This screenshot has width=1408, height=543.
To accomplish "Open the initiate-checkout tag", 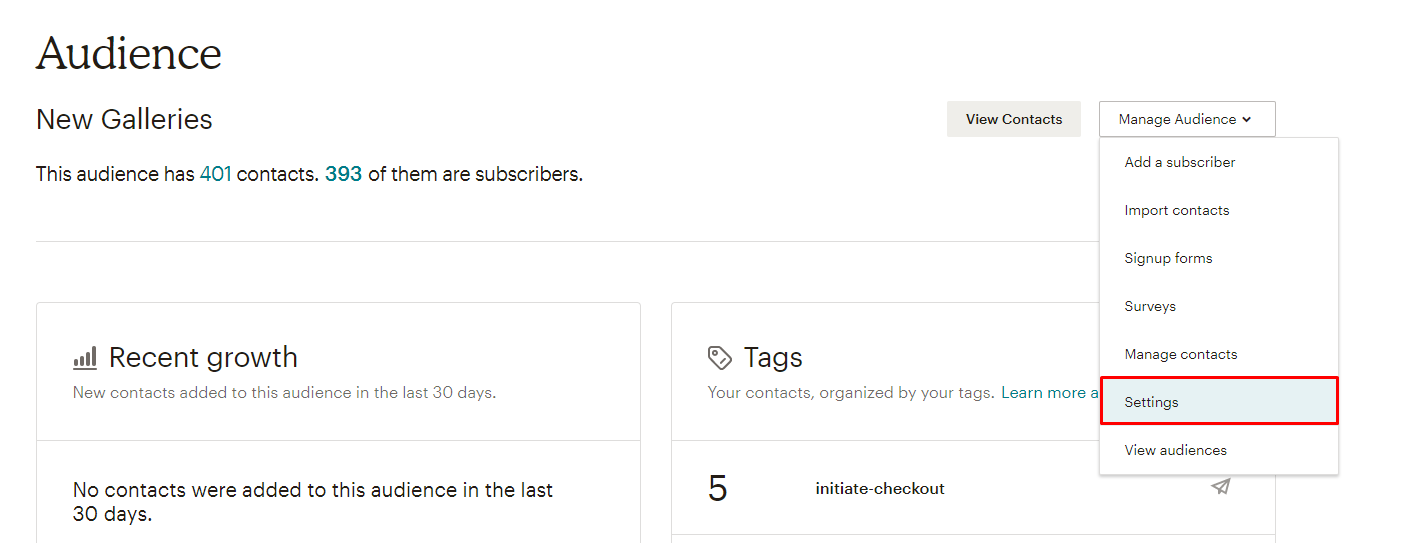I will [880, 489].
